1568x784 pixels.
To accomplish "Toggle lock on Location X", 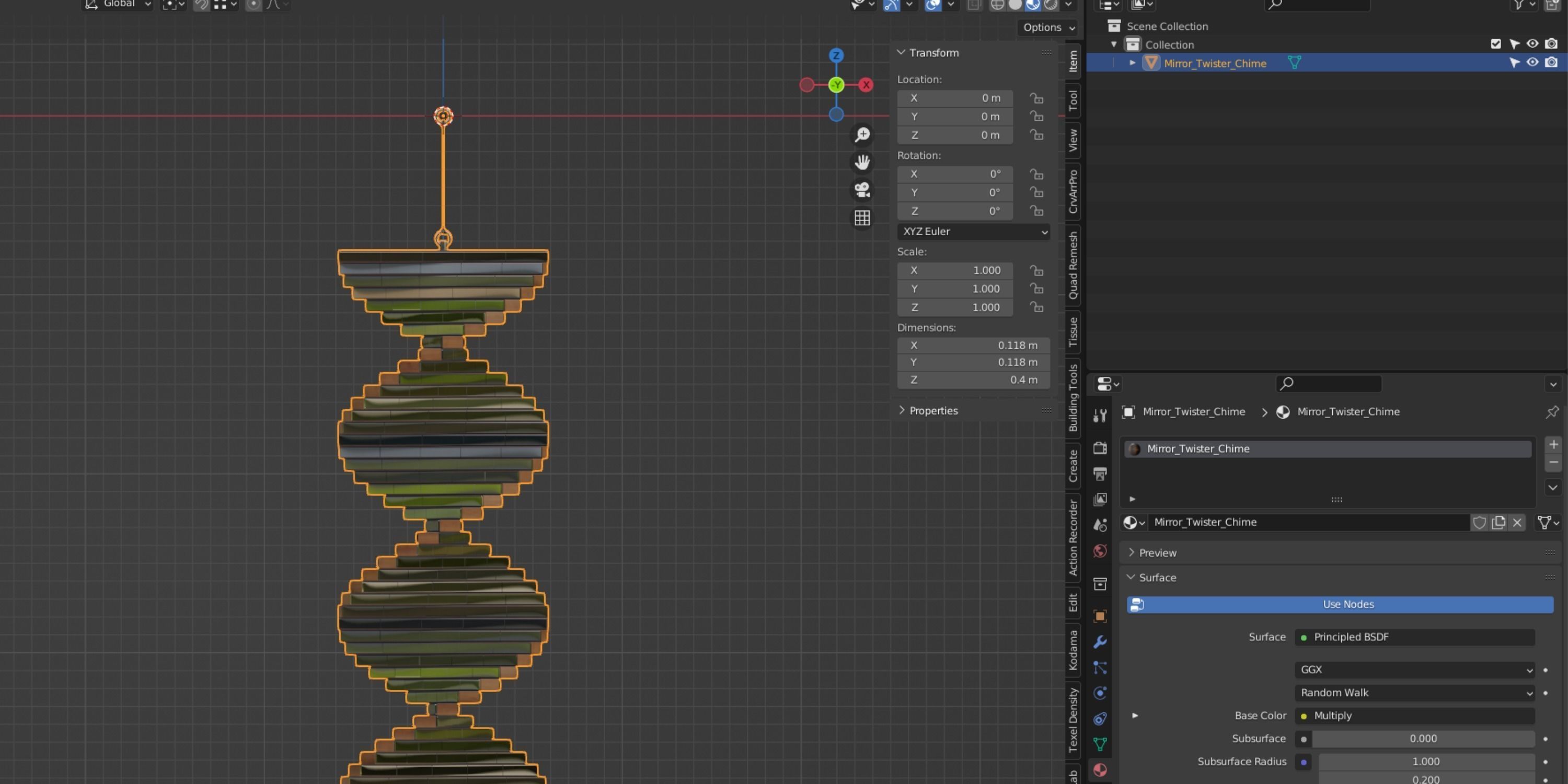I will click(x=1036, y=98).
